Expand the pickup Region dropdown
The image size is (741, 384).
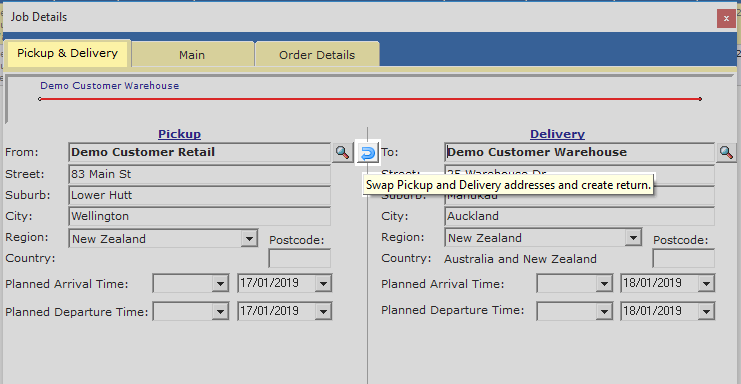(249, 239)
